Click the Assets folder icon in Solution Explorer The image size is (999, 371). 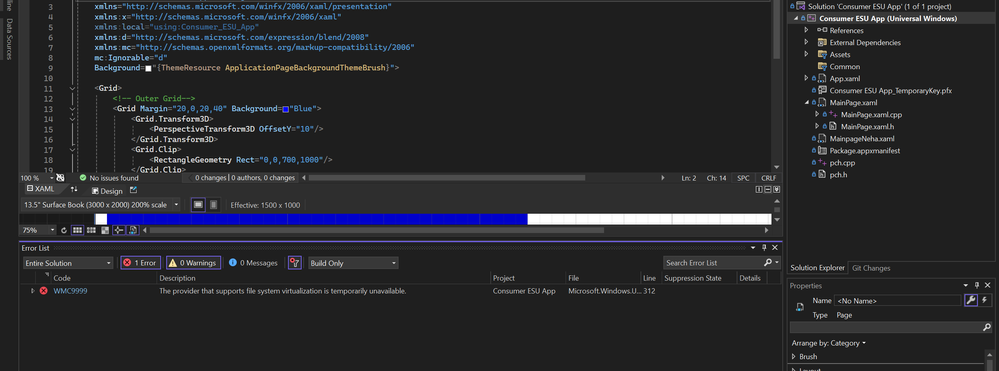coord(823,54)
